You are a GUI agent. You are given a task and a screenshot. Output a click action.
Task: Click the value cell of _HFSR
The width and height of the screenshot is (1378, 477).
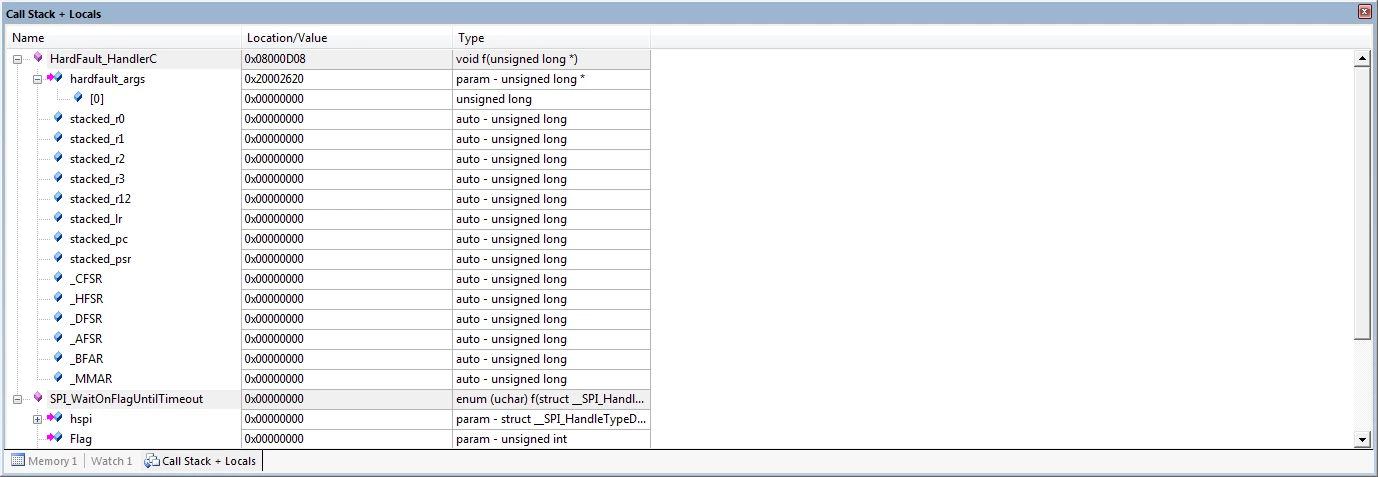(x=346, y=299)
